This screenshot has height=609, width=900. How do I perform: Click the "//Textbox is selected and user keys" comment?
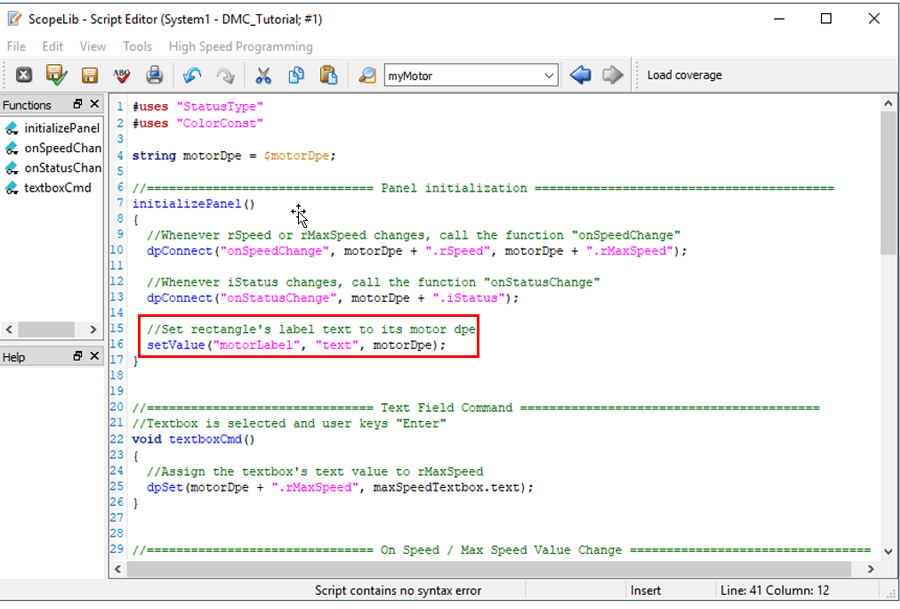(289, 424)
